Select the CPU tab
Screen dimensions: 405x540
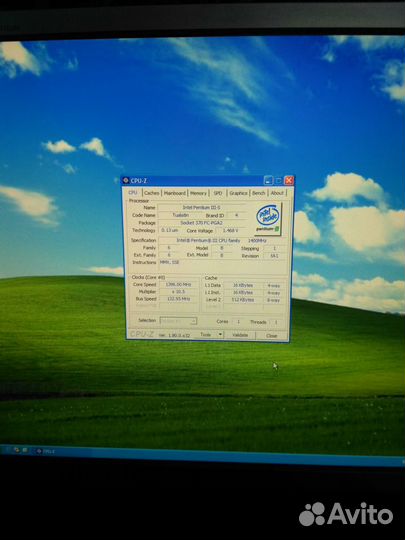(x=133, y=193)
